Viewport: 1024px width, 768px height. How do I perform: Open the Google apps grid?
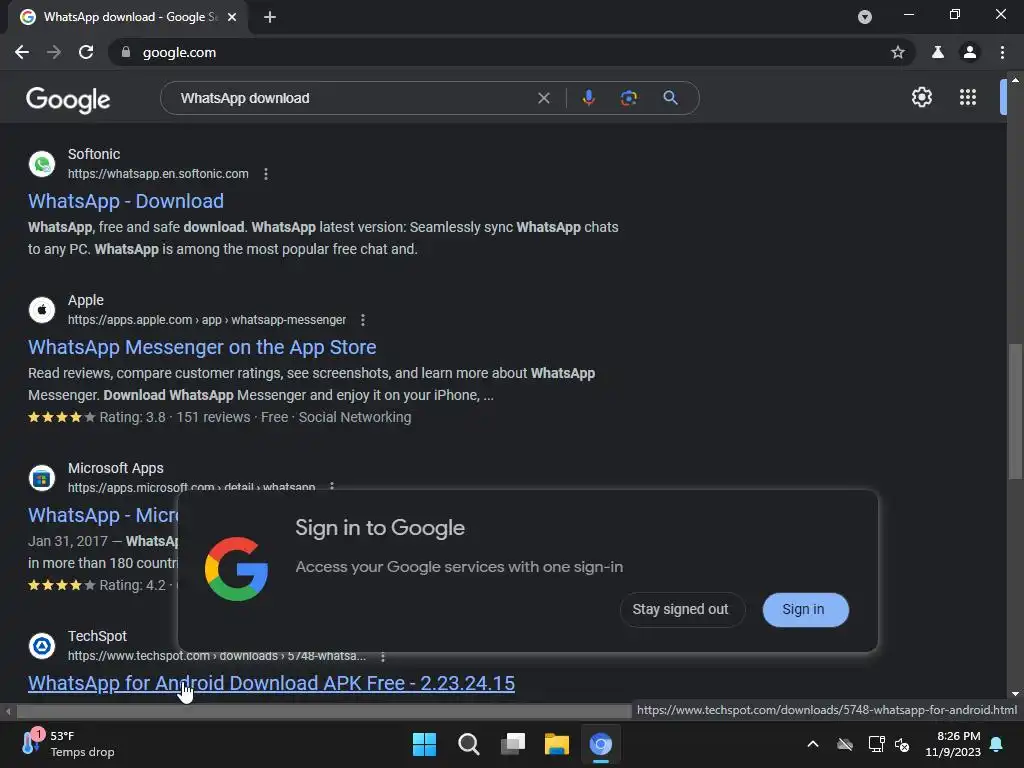click(x=968, y=97)
